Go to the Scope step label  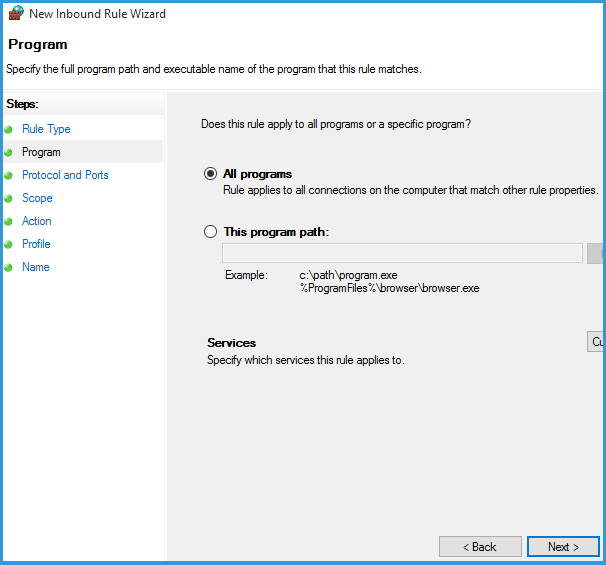37,198
